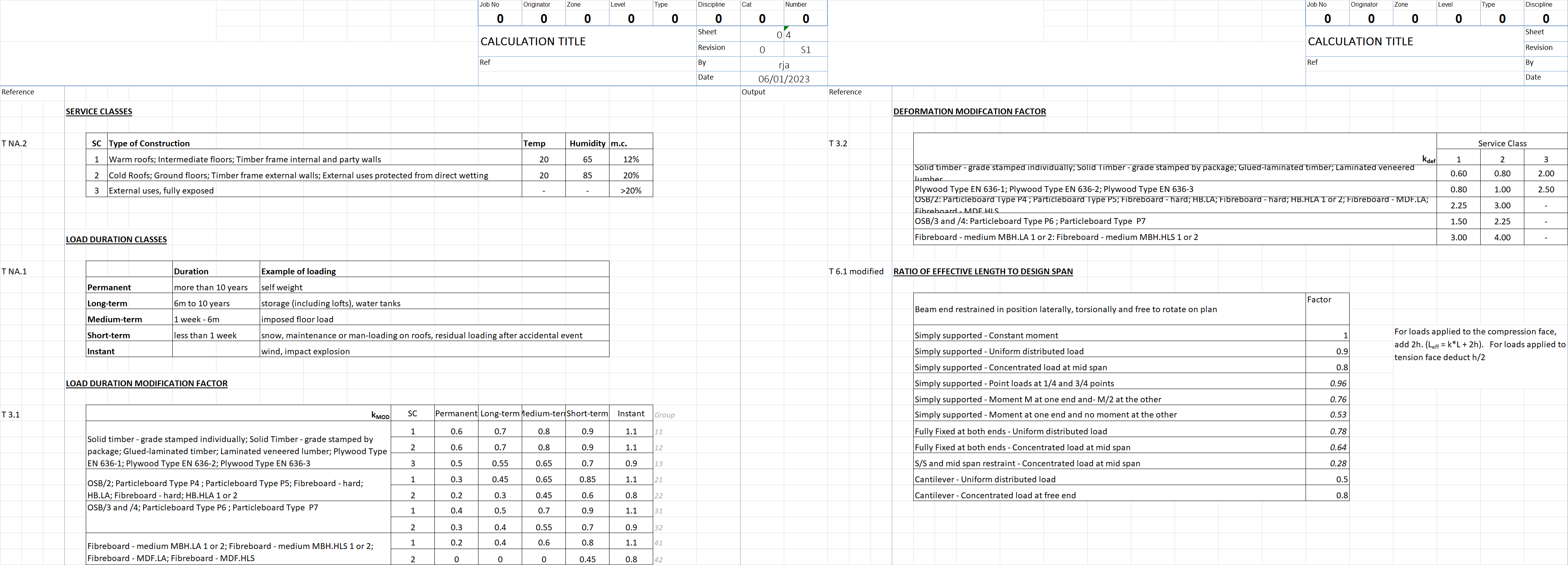Select group number 11 cell
Screen dimensions: 1568x565
coord(659,432)
